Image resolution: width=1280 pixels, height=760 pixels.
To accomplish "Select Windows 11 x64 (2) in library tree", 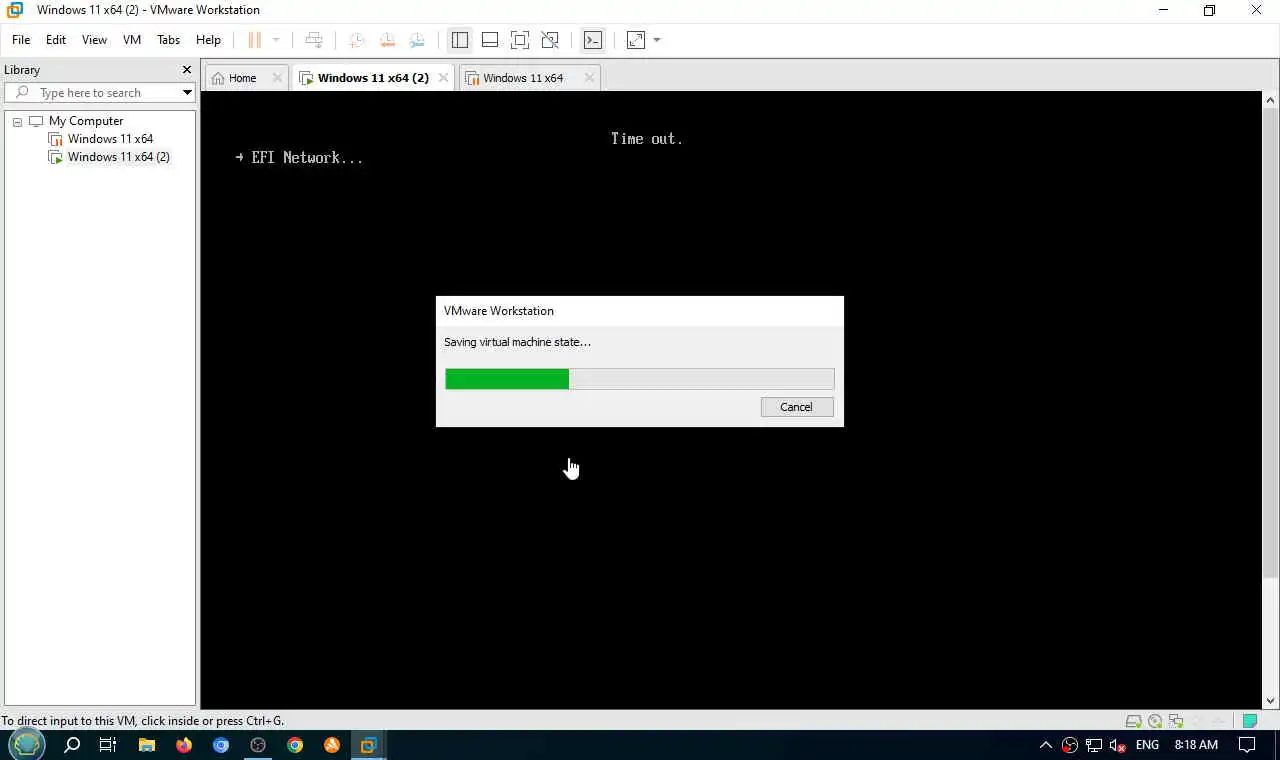I will click(118, 157).
